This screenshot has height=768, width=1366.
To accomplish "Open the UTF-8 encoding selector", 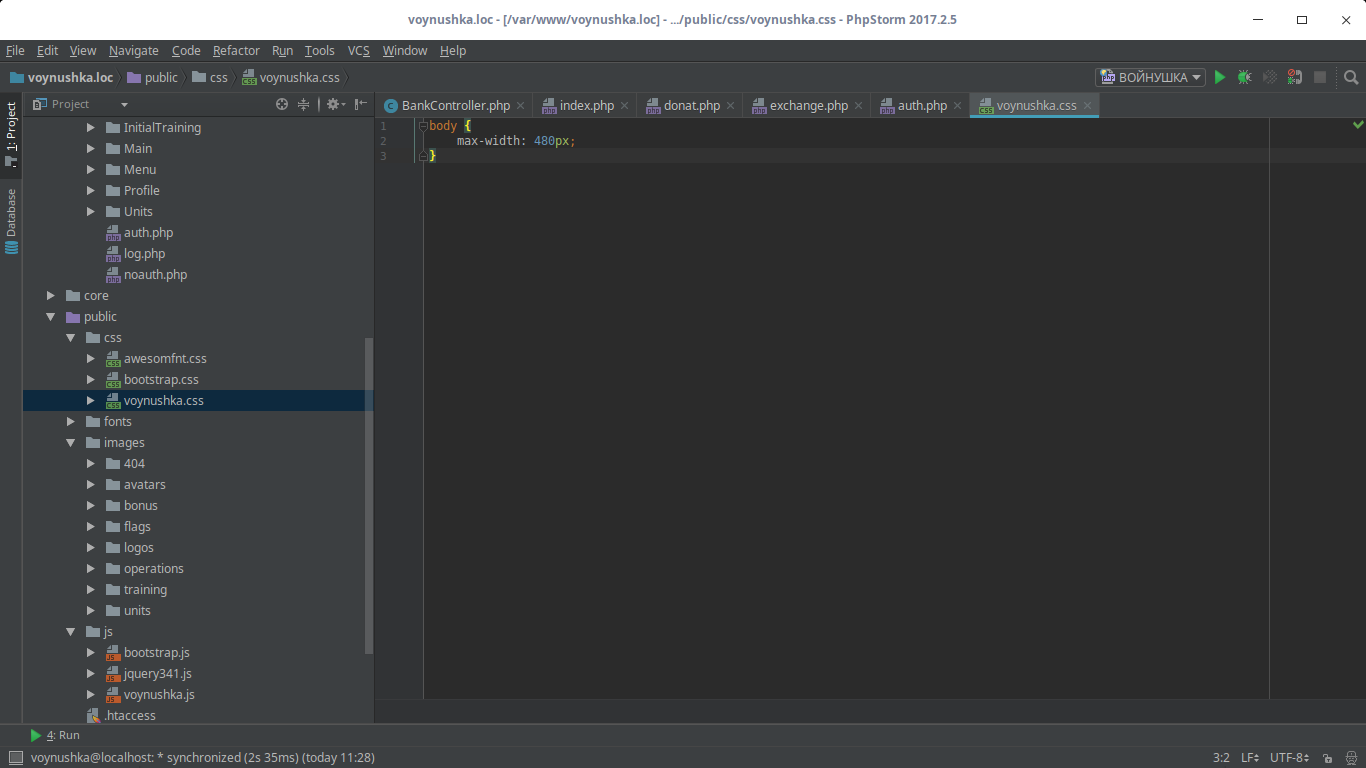I will coord(1289,758).
